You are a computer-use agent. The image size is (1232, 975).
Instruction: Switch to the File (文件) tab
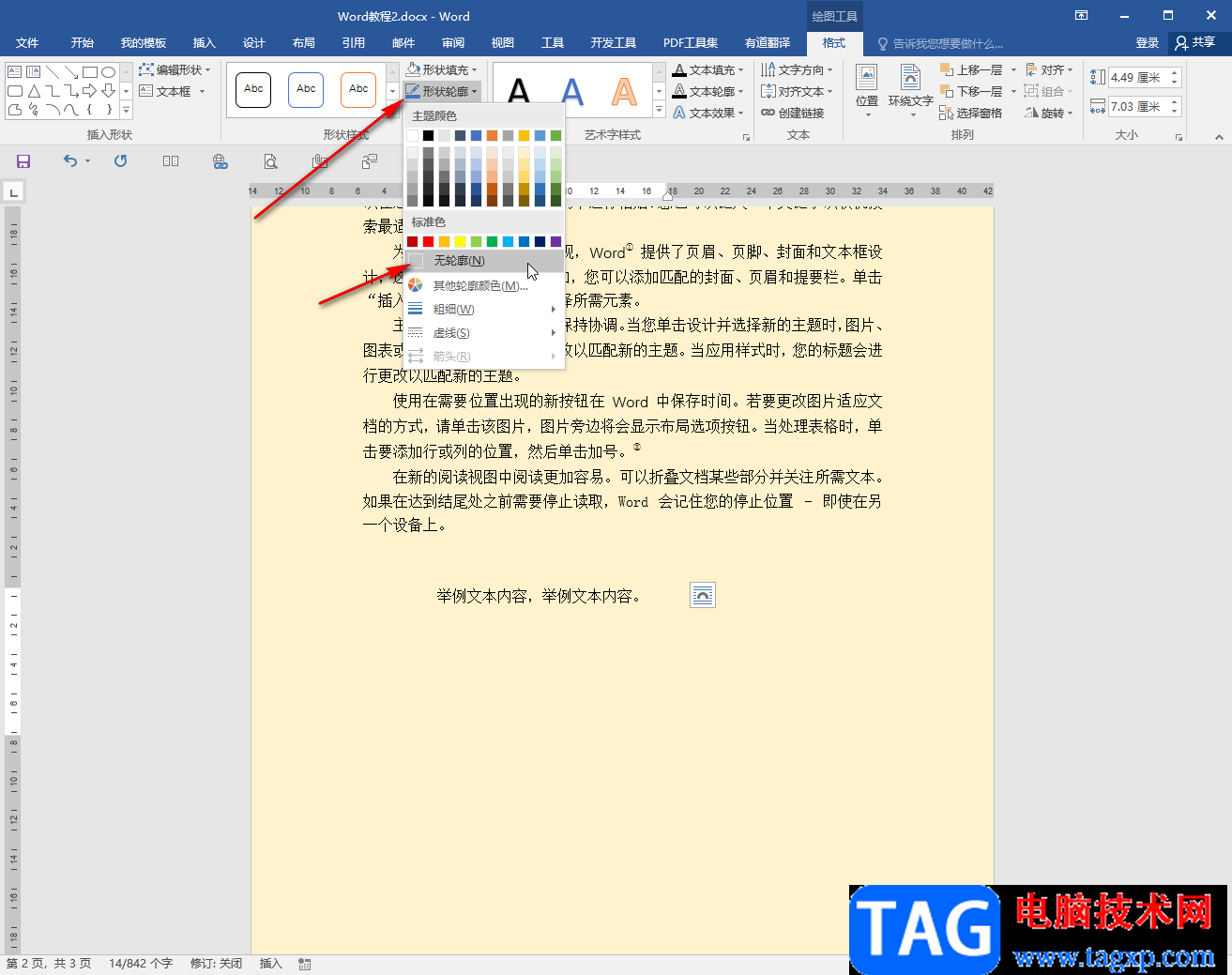tap(27, 43)
